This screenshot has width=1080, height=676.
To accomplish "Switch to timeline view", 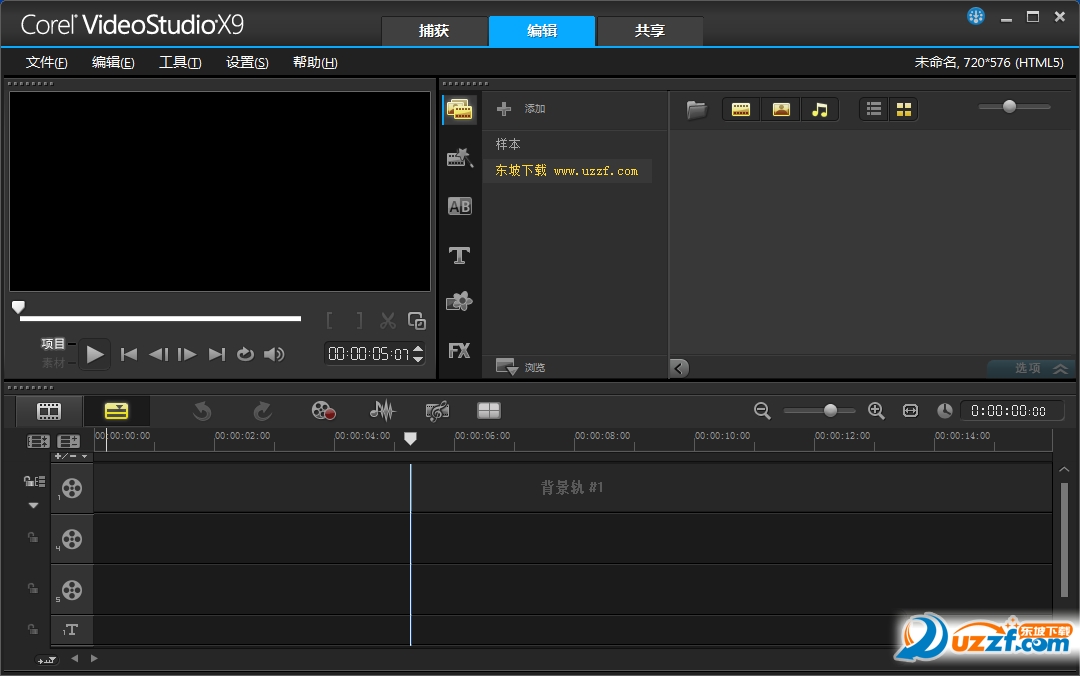I will 116,411.
